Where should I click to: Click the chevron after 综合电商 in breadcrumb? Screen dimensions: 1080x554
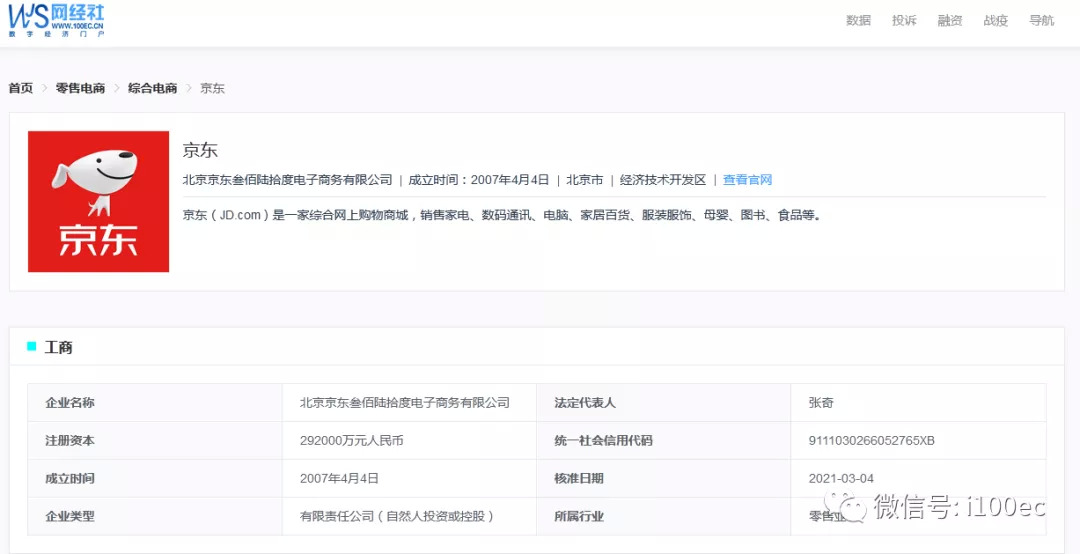188,88
